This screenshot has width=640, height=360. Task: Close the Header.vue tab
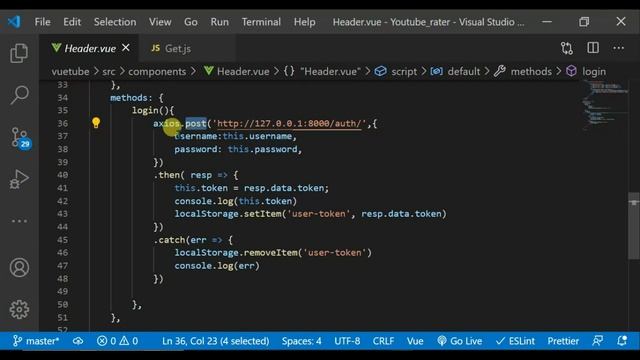(x=126, y=48)
